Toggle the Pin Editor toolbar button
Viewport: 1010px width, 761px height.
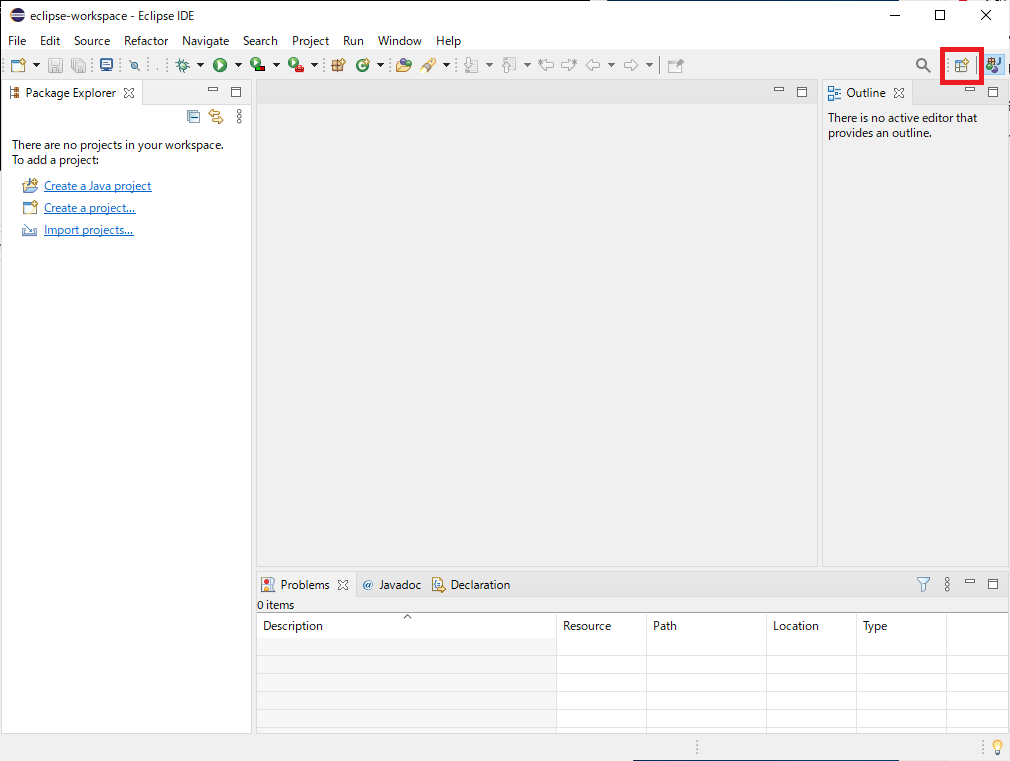[x=675, y=65]
